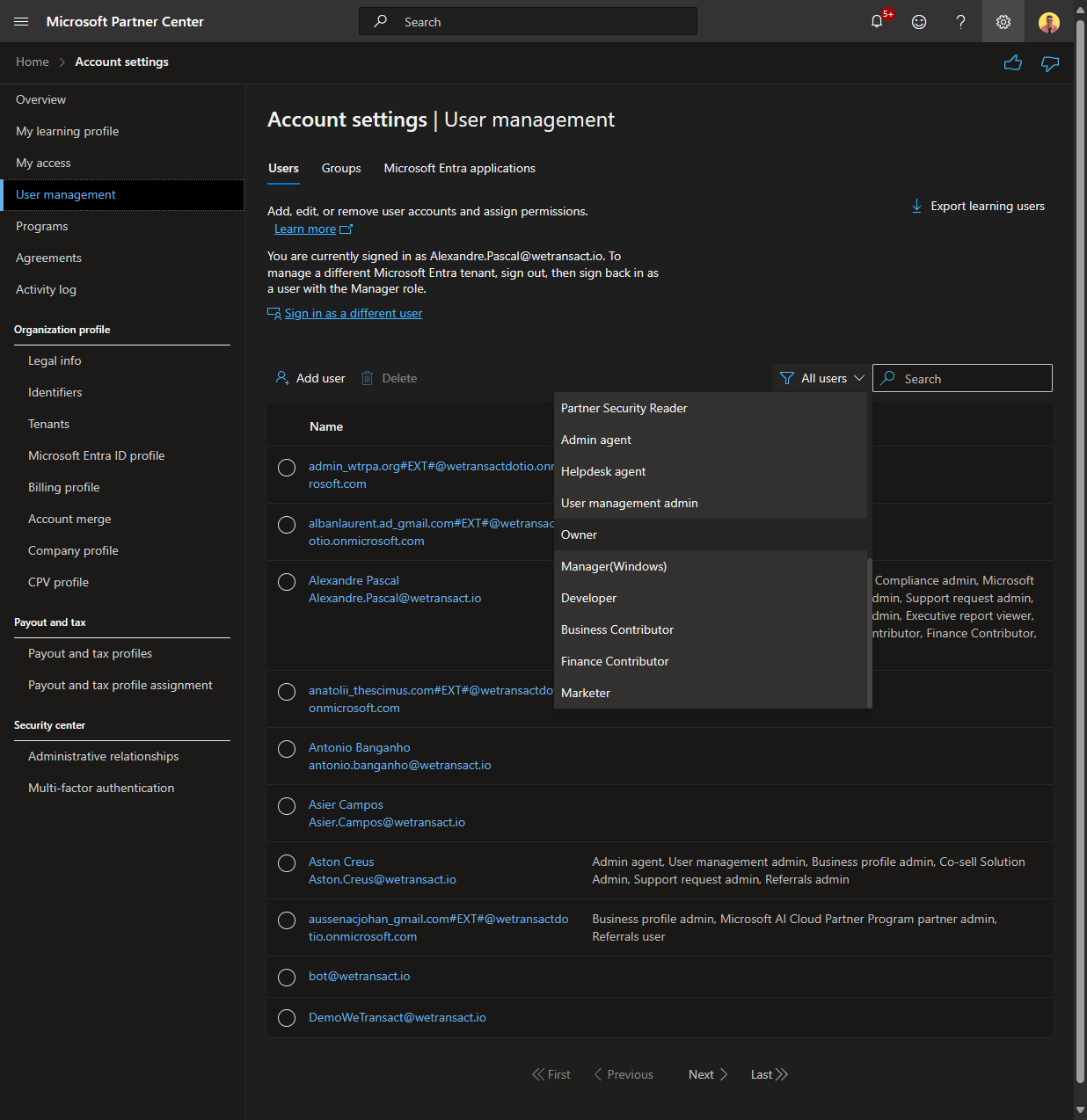The width and height of the screenshot is (1087, 1120).
Task: Select the Asier Campos row radio button
Action: 287,806
